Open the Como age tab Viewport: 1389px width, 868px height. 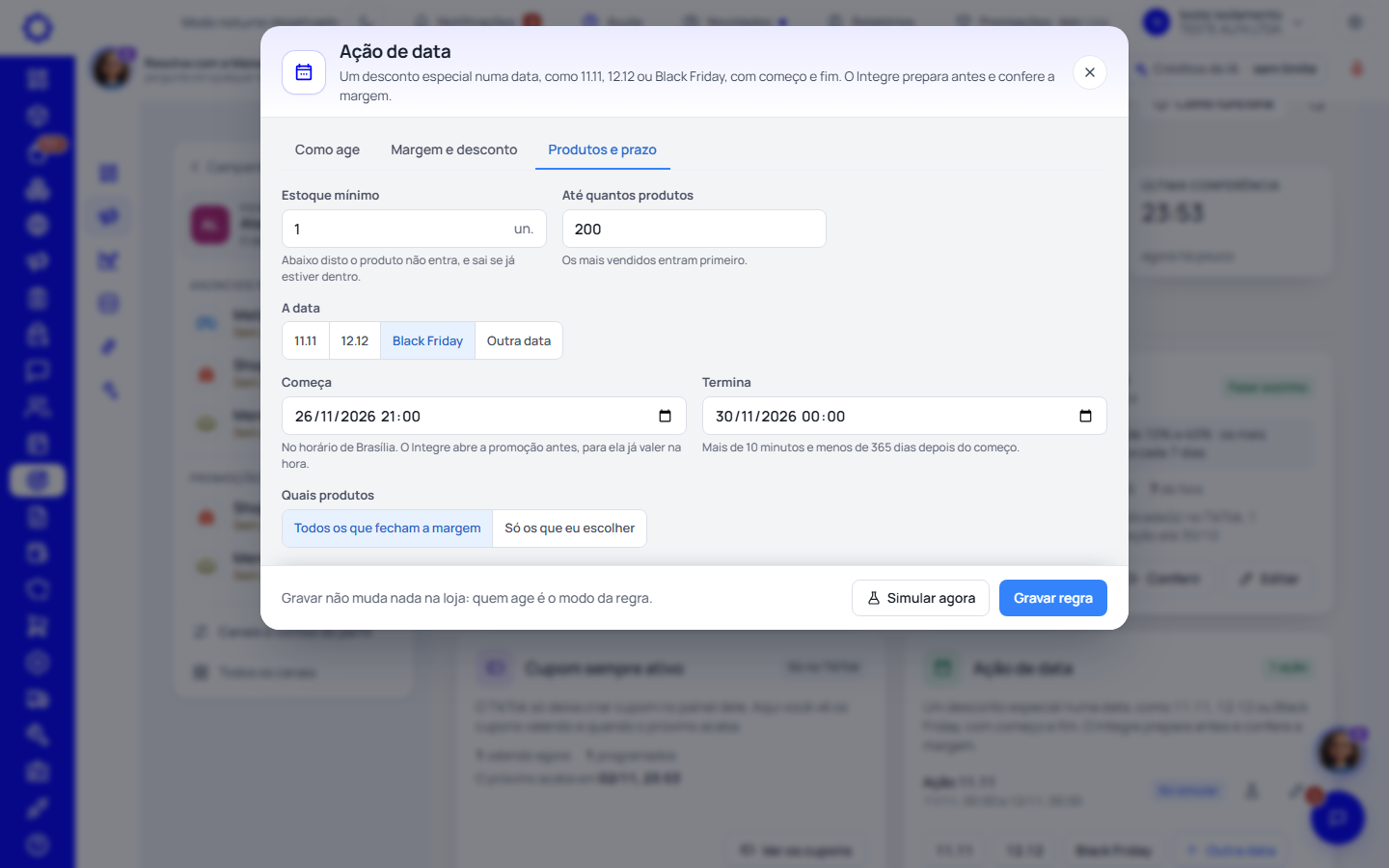[327, 149]
